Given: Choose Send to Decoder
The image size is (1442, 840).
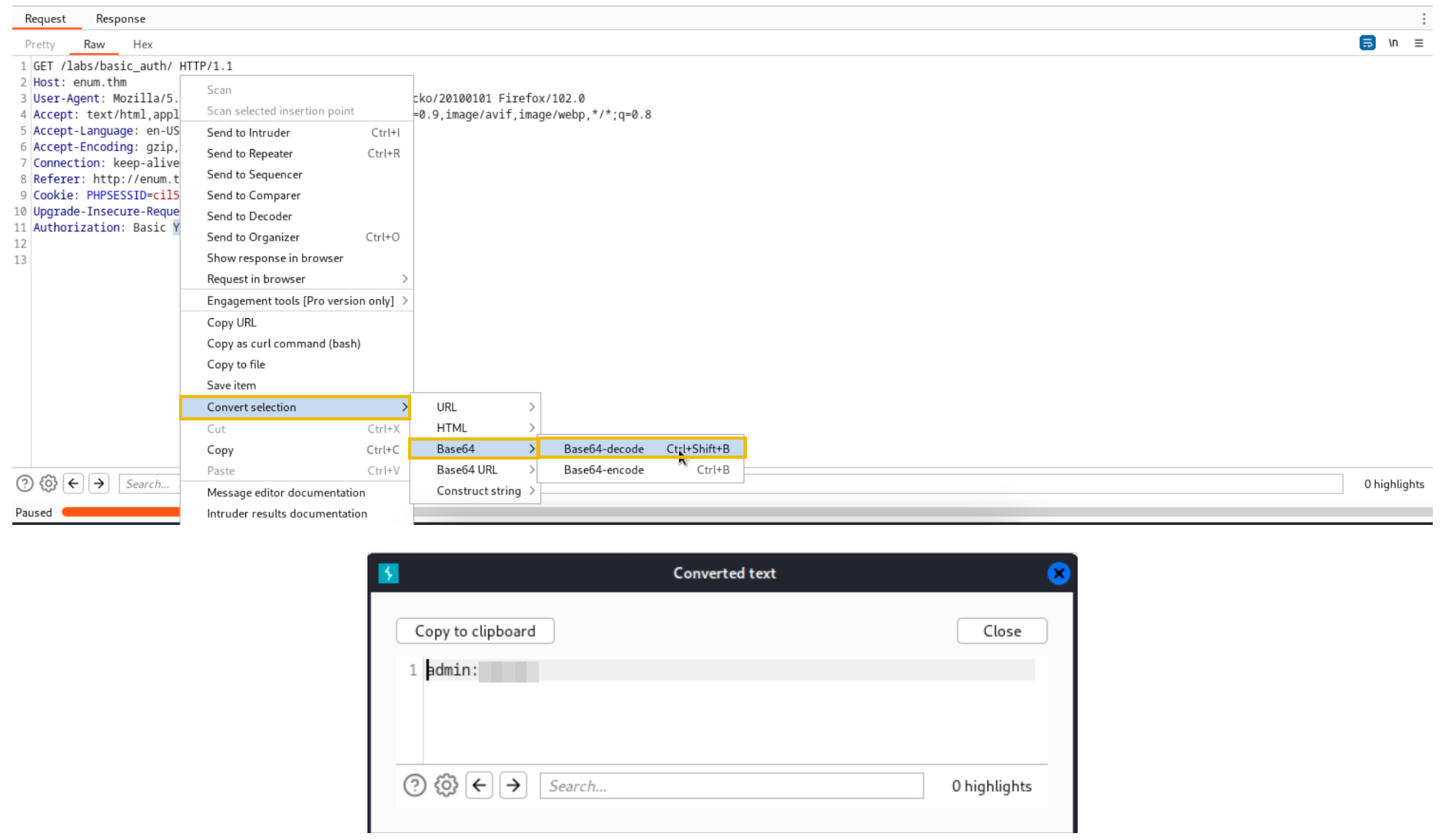Looking at the screenshot, I should click(297, 216).
